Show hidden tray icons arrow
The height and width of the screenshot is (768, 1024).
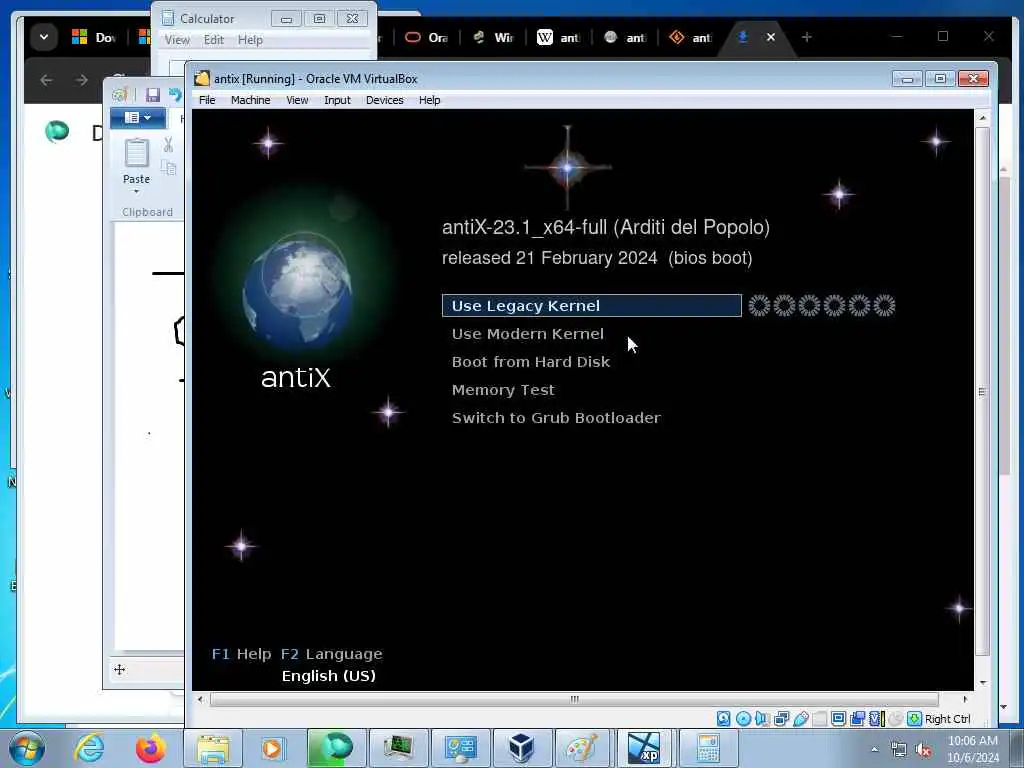[874, 750]
